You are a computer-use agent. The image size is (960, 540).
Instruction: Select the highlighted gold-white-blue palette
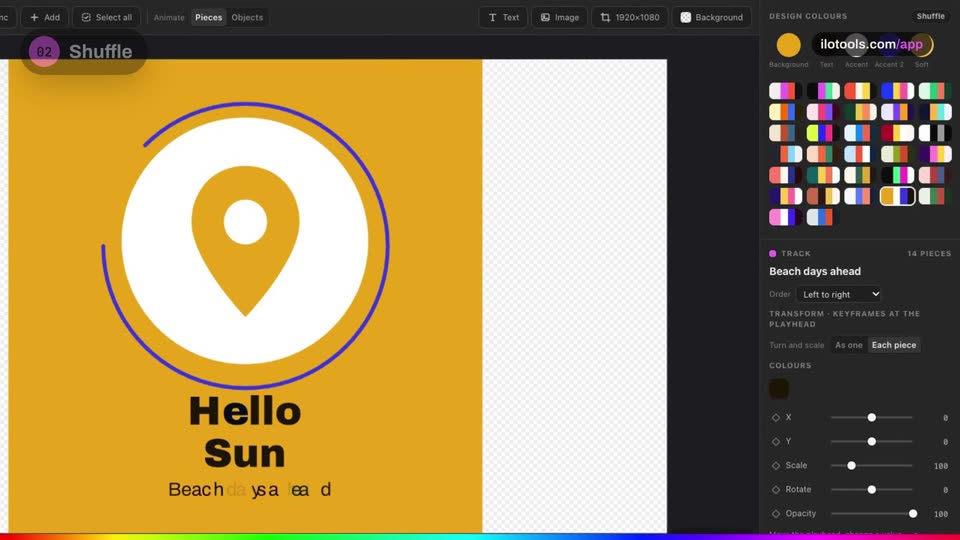(897, 196)
